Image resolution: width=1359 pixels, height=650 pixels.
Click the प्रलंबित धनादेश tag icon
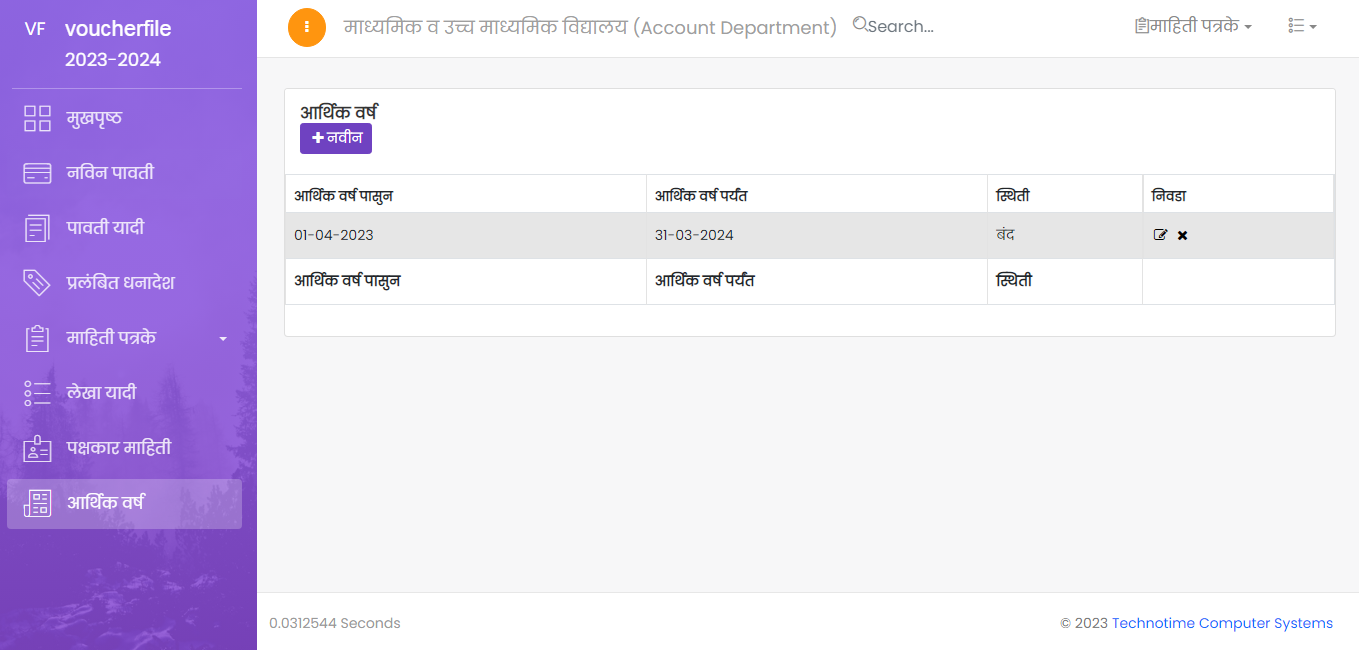37,283
